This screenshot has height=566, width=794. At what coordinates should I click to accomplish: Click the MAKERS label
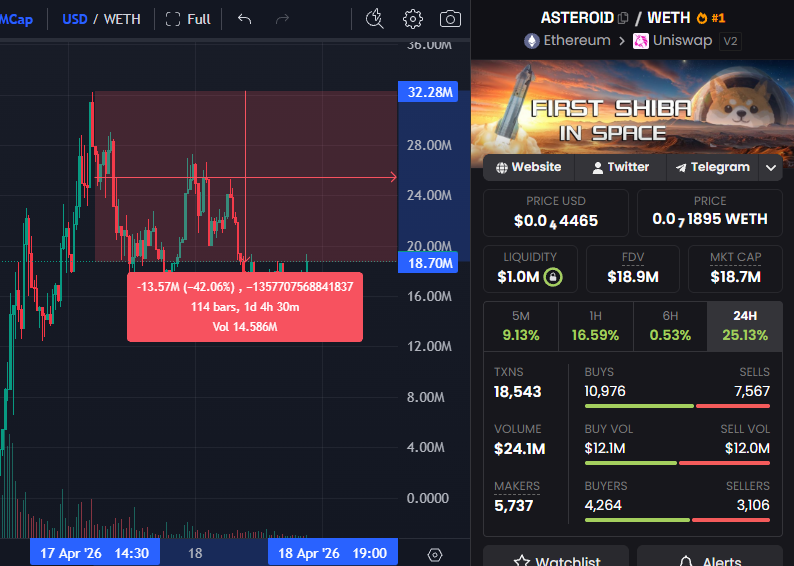(517, 486)
